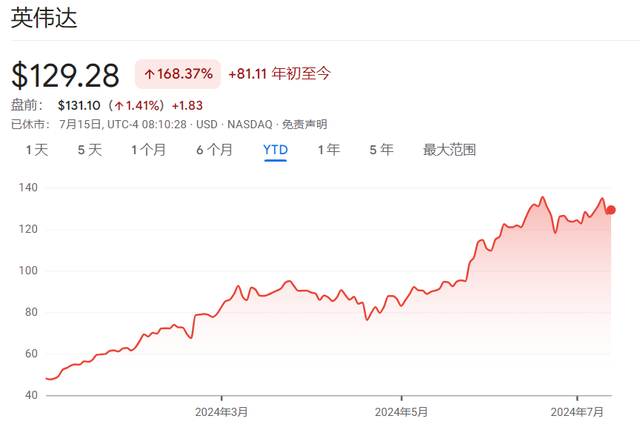
Task: Click the red endpoint dot on chart
Action: pos(611,210)
